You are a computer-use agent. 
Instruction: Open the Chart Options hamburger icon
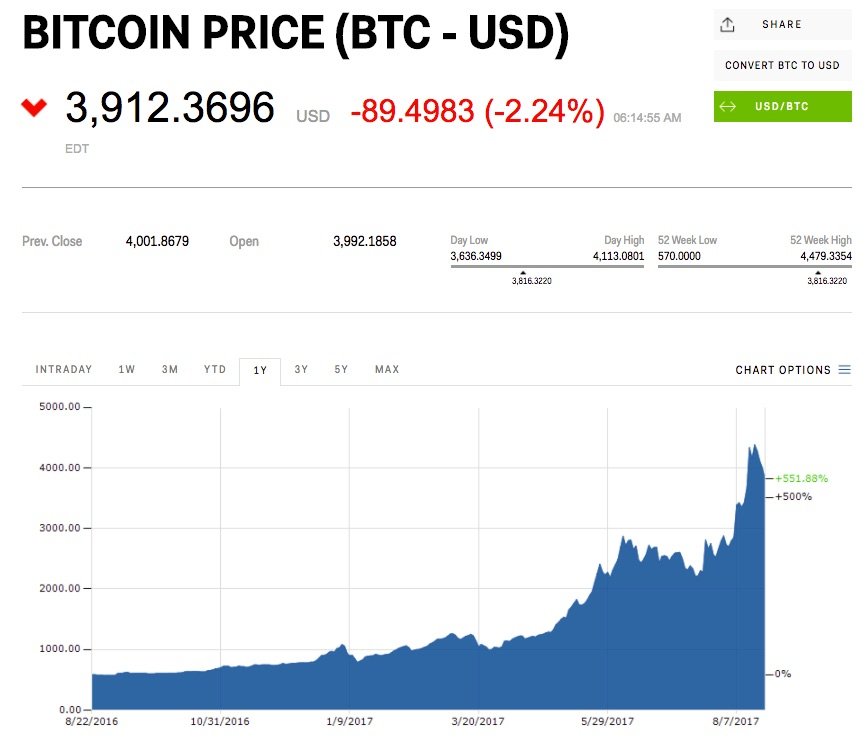click(845, 370)
